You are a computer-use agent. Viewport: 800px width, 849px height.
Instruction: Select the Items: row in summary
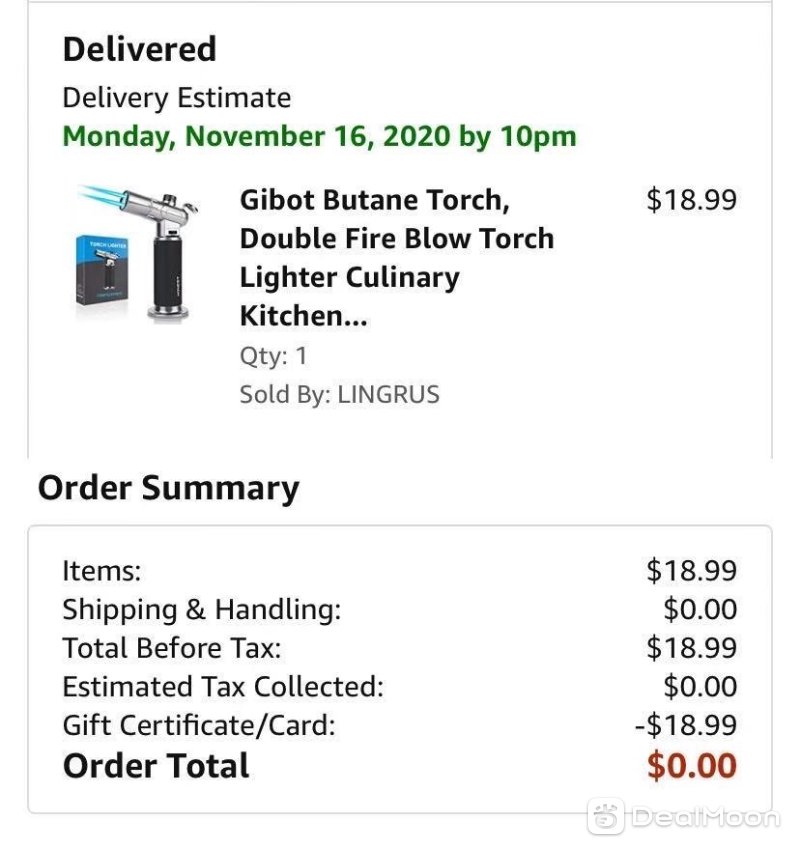399,570
